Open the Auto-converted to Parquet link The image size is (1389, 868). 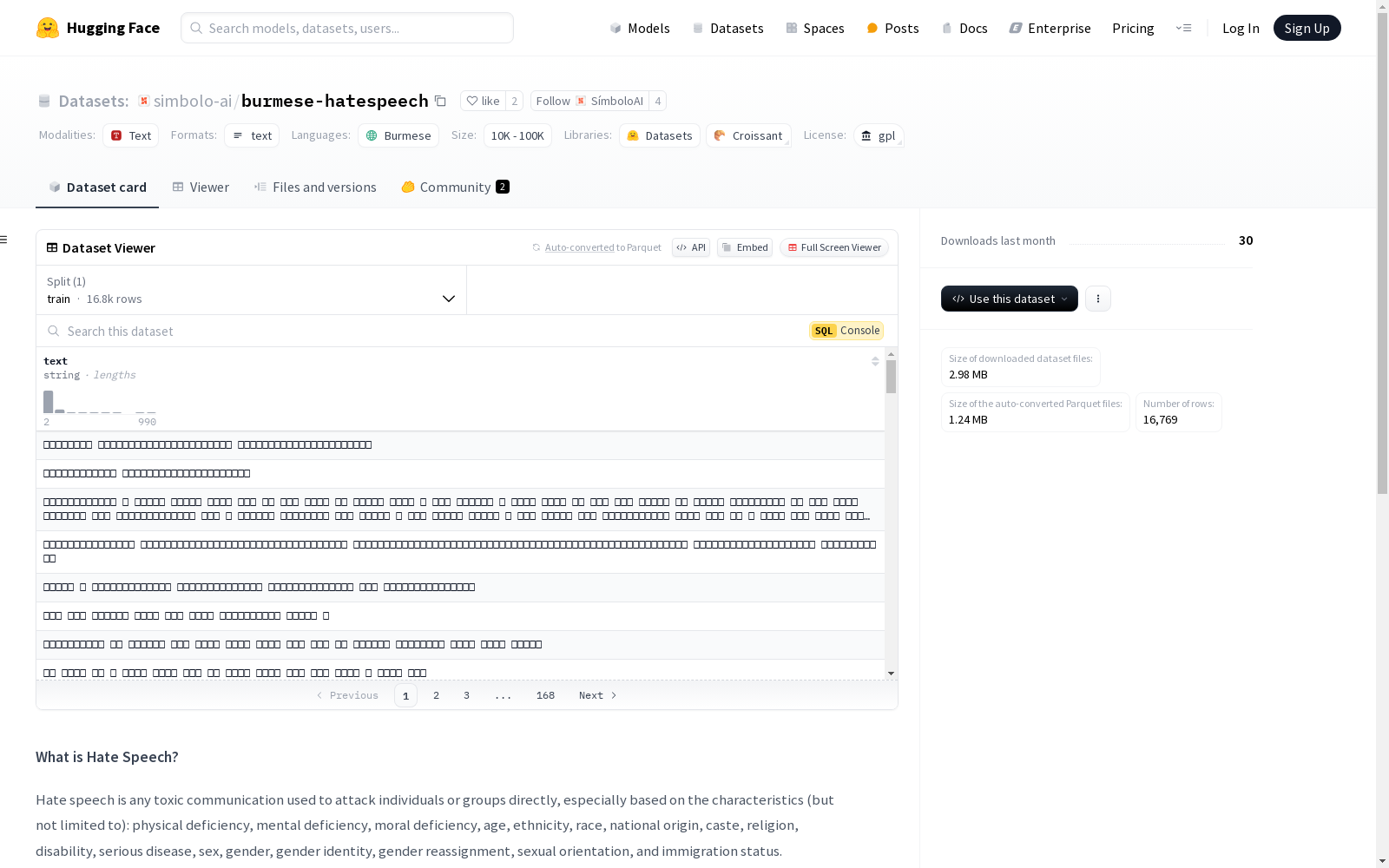(580, 247)
